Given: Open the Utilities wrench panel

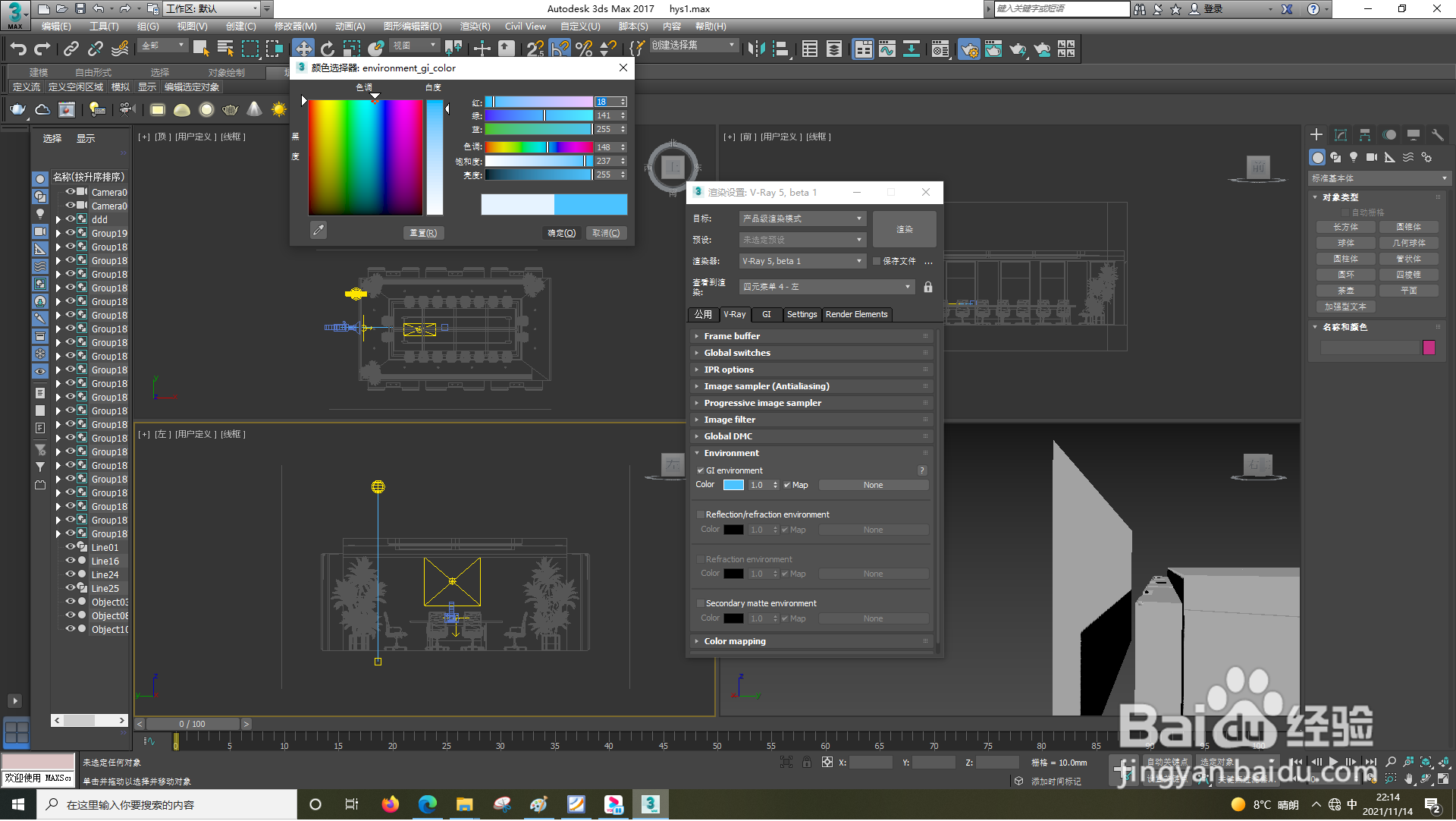Looking at the screenshot, I should [x=1438, y=135].
